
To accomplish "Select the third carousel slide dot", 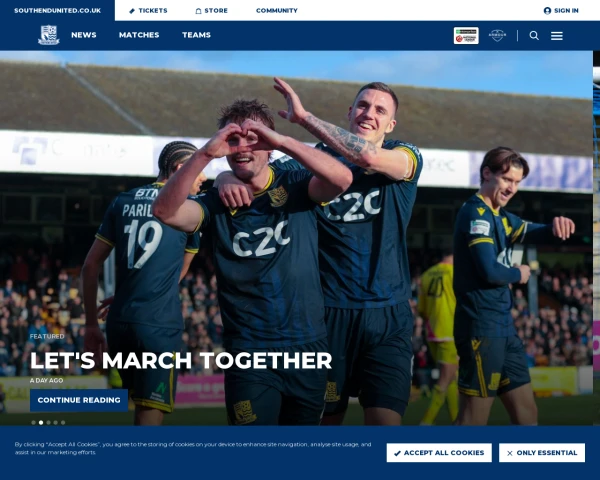I will point(49,423).
